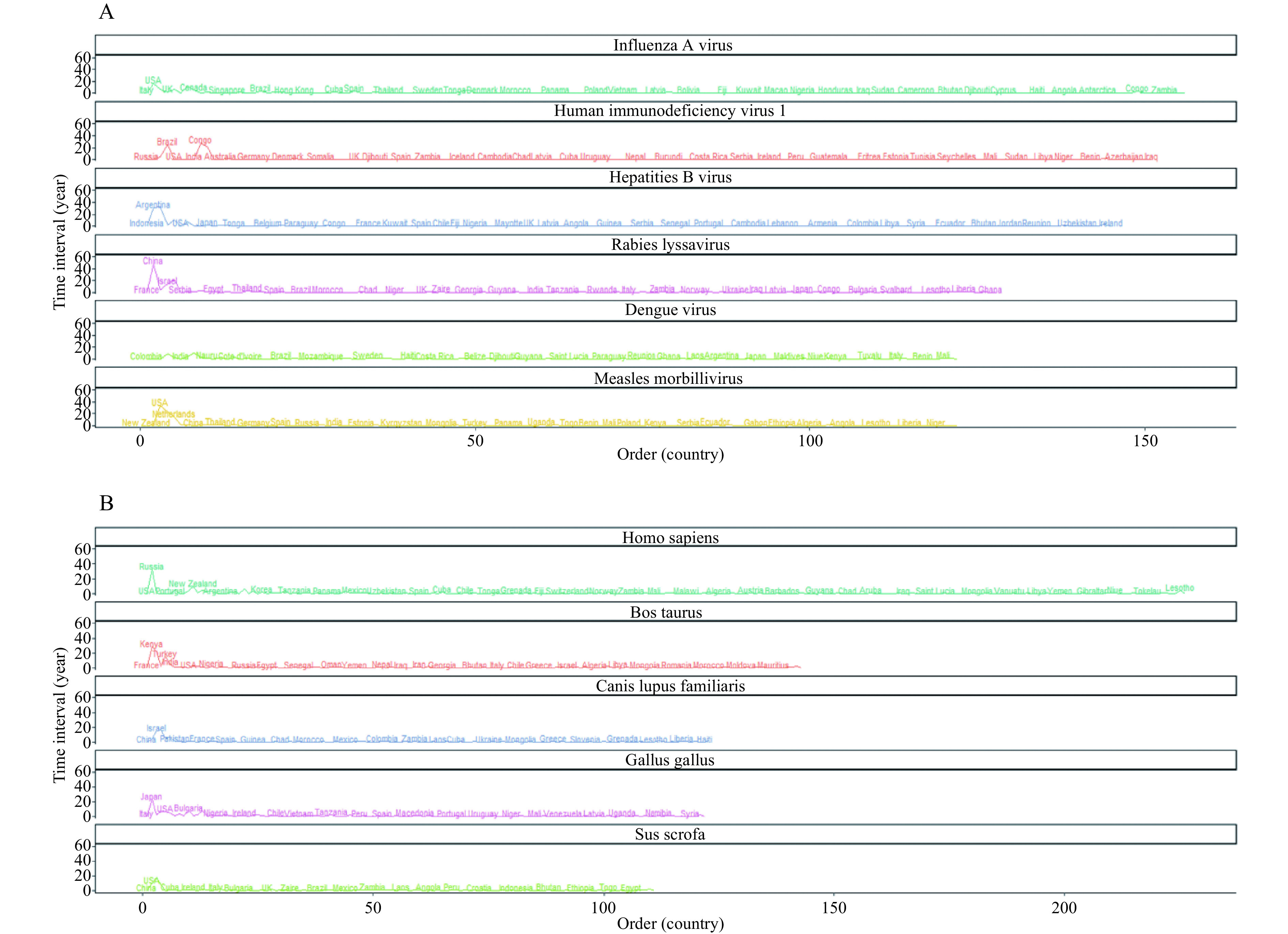Click the 'Zambia' label ending Influenza A line

coord(1164,90)
